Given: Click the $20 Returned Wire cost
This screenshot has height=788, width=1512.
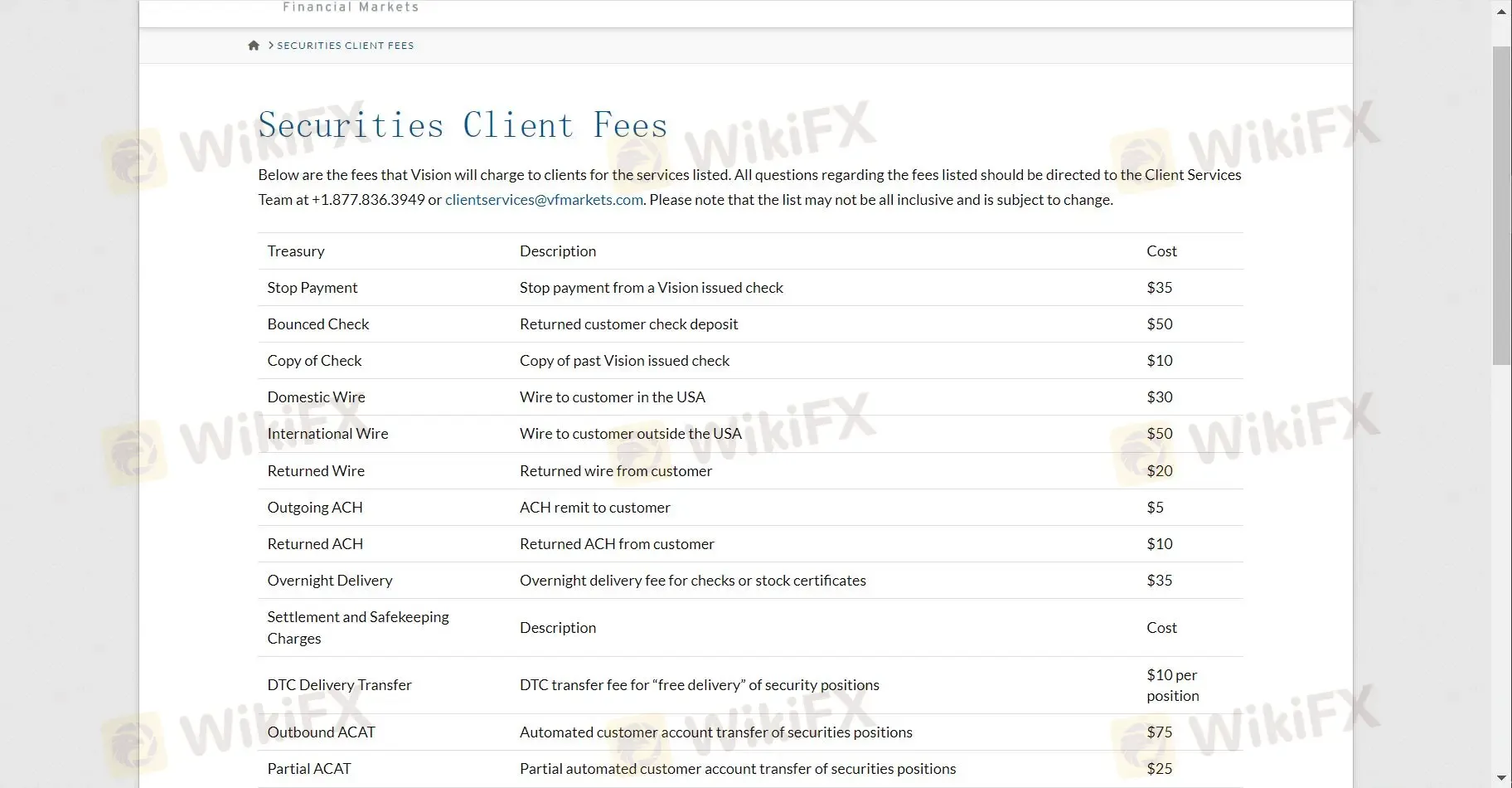Looking at the screenshot, I should tap(1160, 471).
